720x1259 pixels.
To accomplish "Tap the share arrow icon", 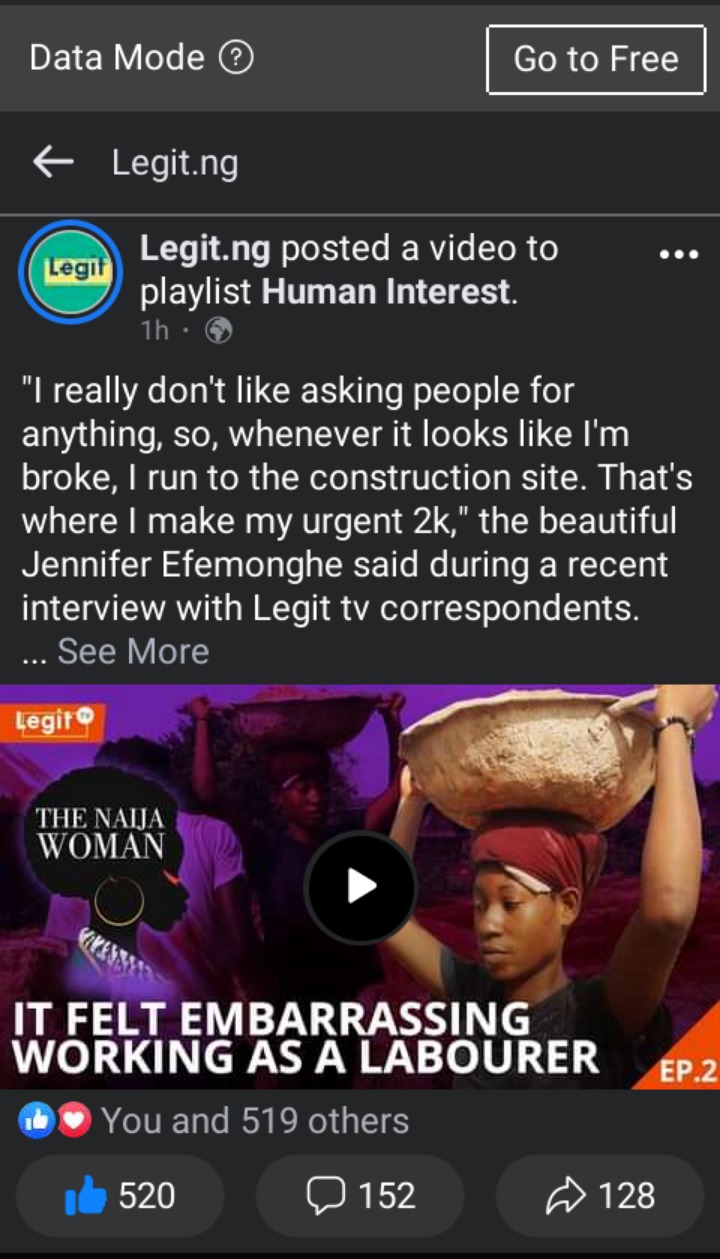I will point(567,1196).
